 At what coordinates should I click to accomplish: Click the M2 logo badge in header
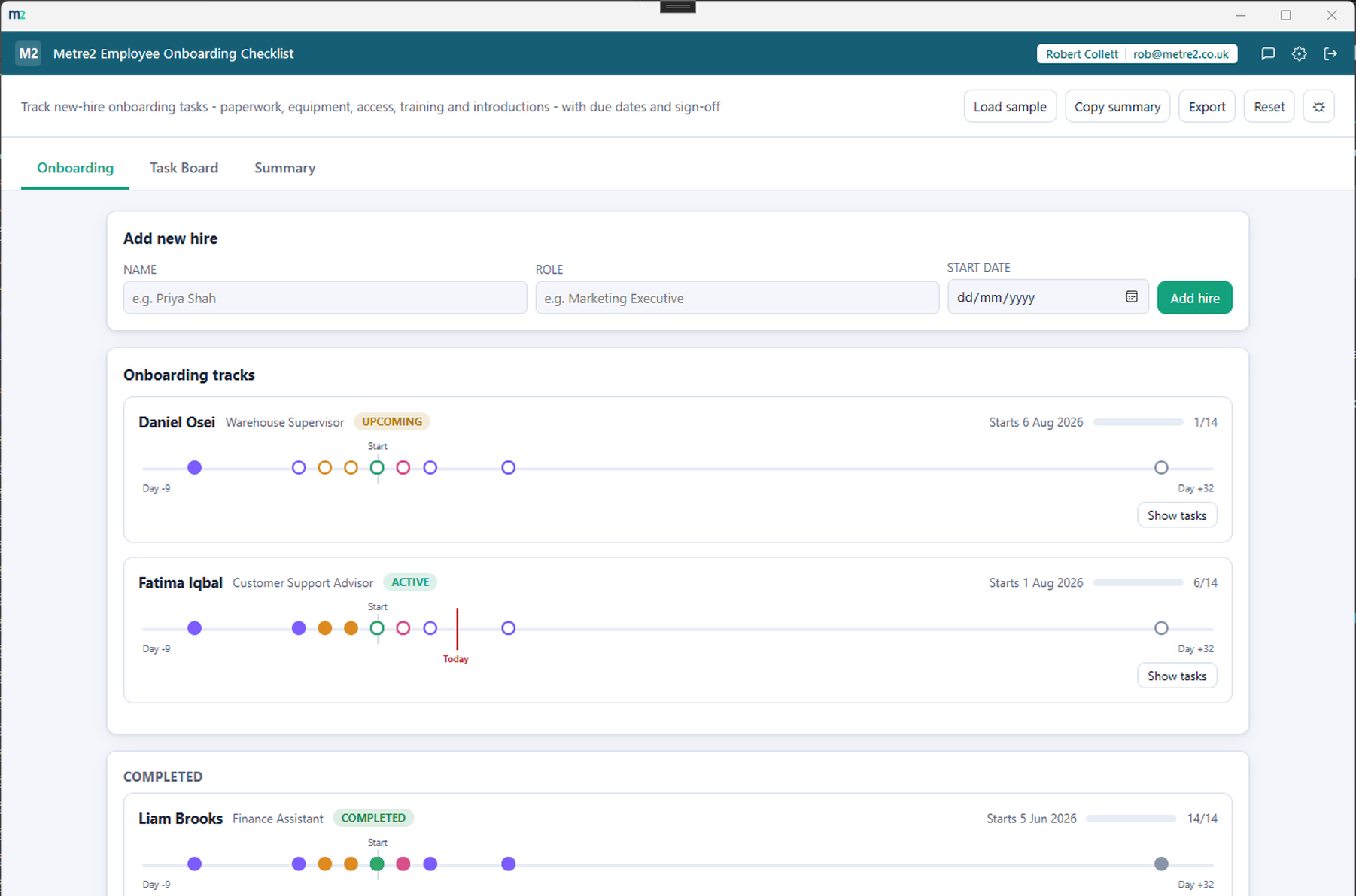point(29,53)
